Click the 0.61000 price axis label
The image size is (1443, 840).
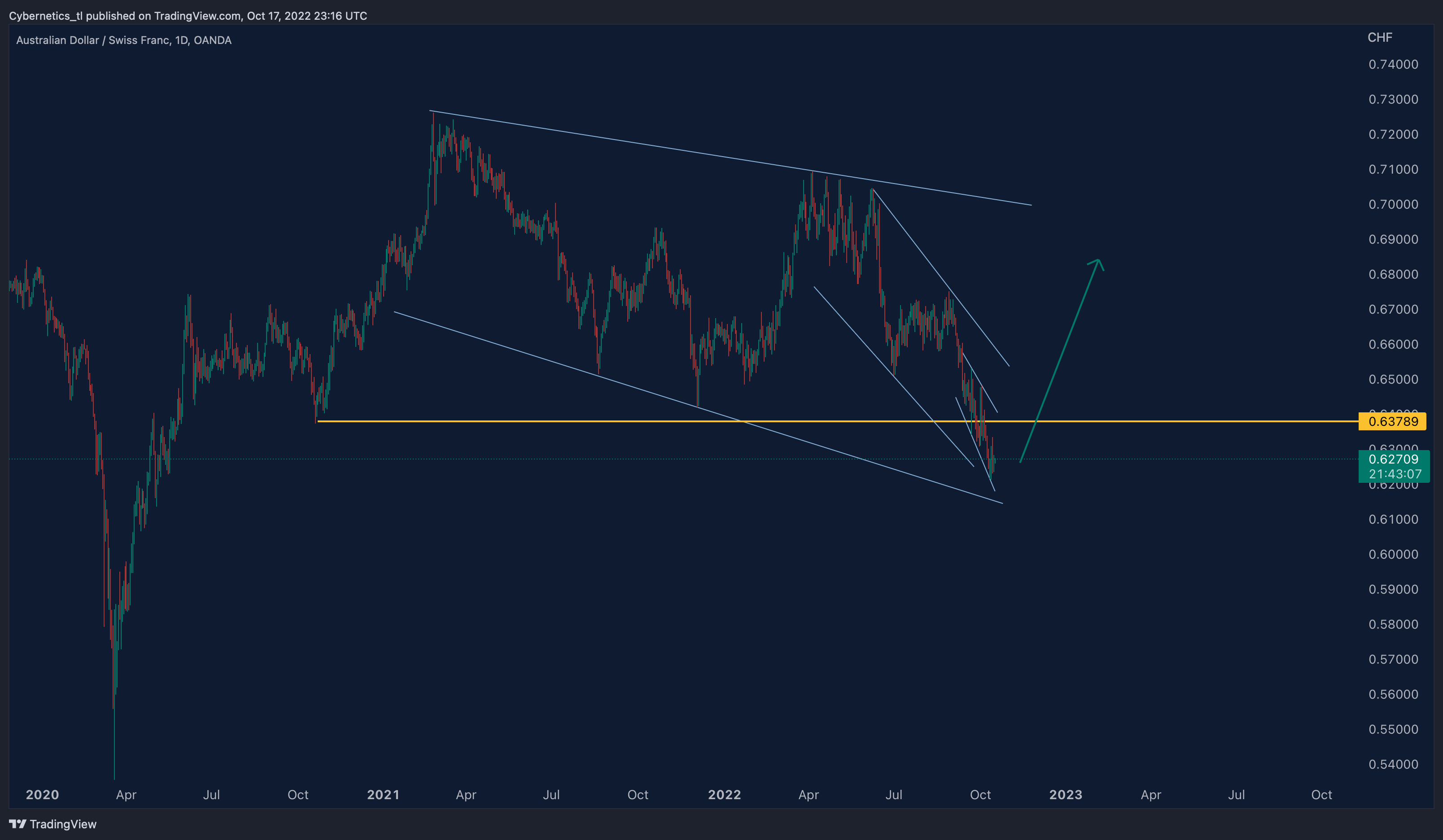tap(1393, 519)
